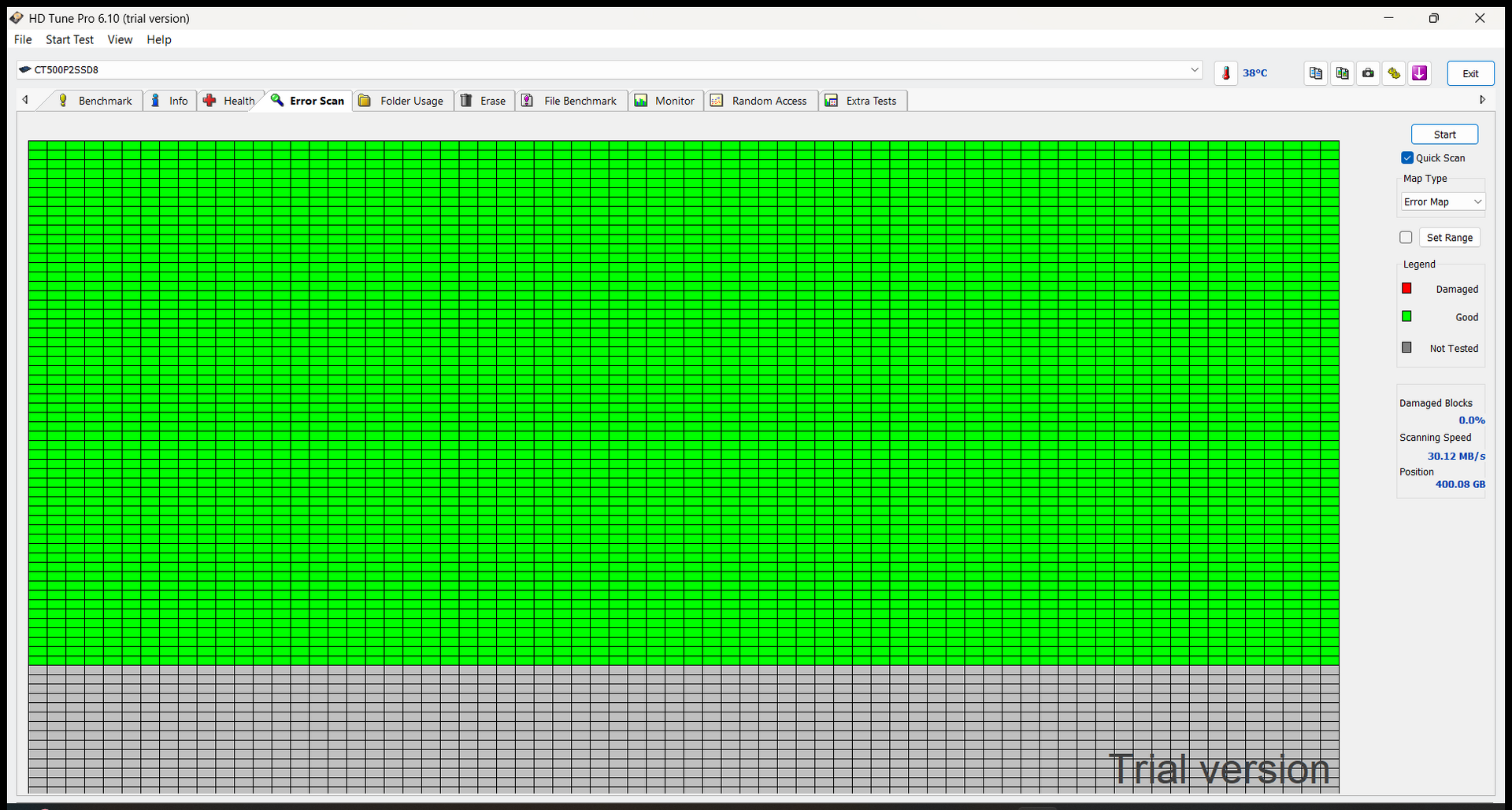Image resolution: width=1512 pixels, height=810 pixels.
Task: Click the red cross Health tab icon
Action: [209, 100]
